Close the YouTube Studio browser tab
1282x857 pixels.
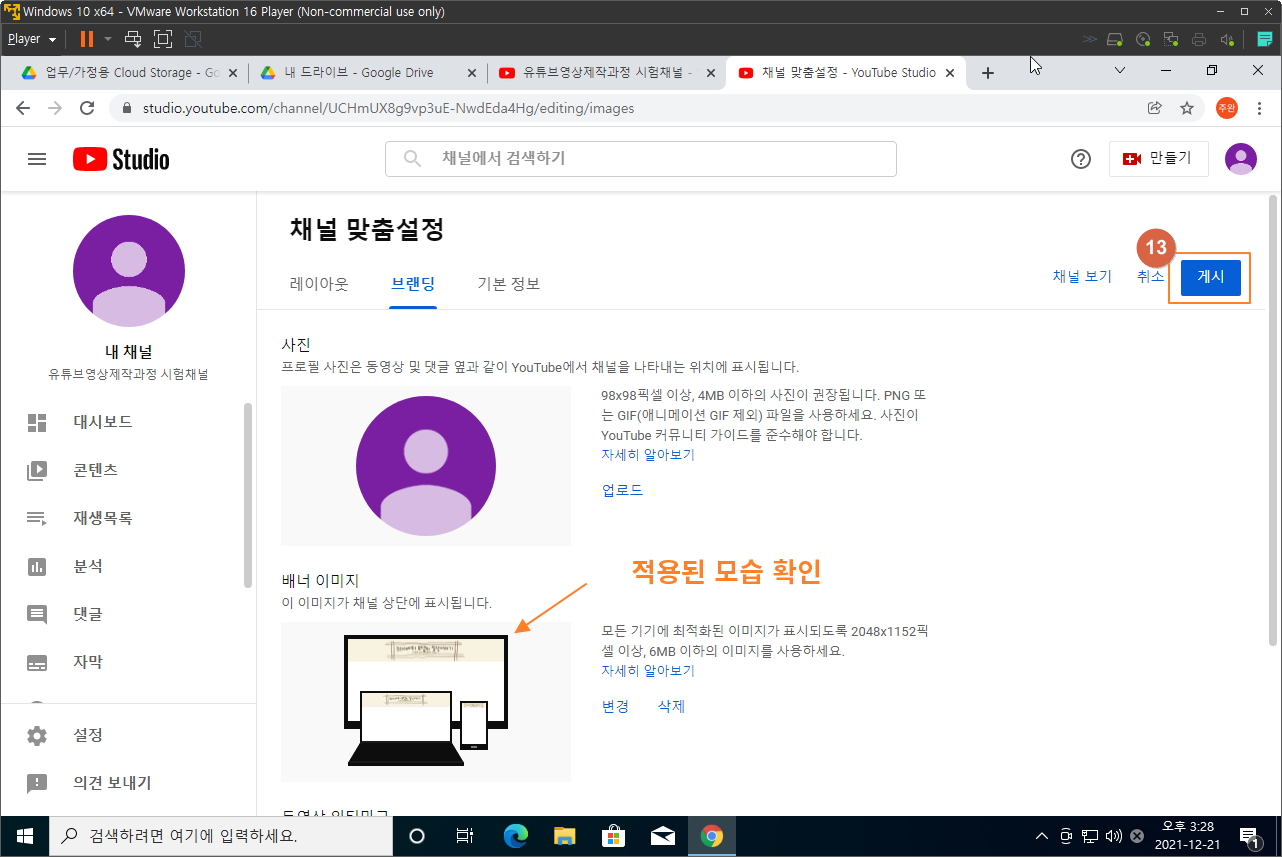click(950, 73)
